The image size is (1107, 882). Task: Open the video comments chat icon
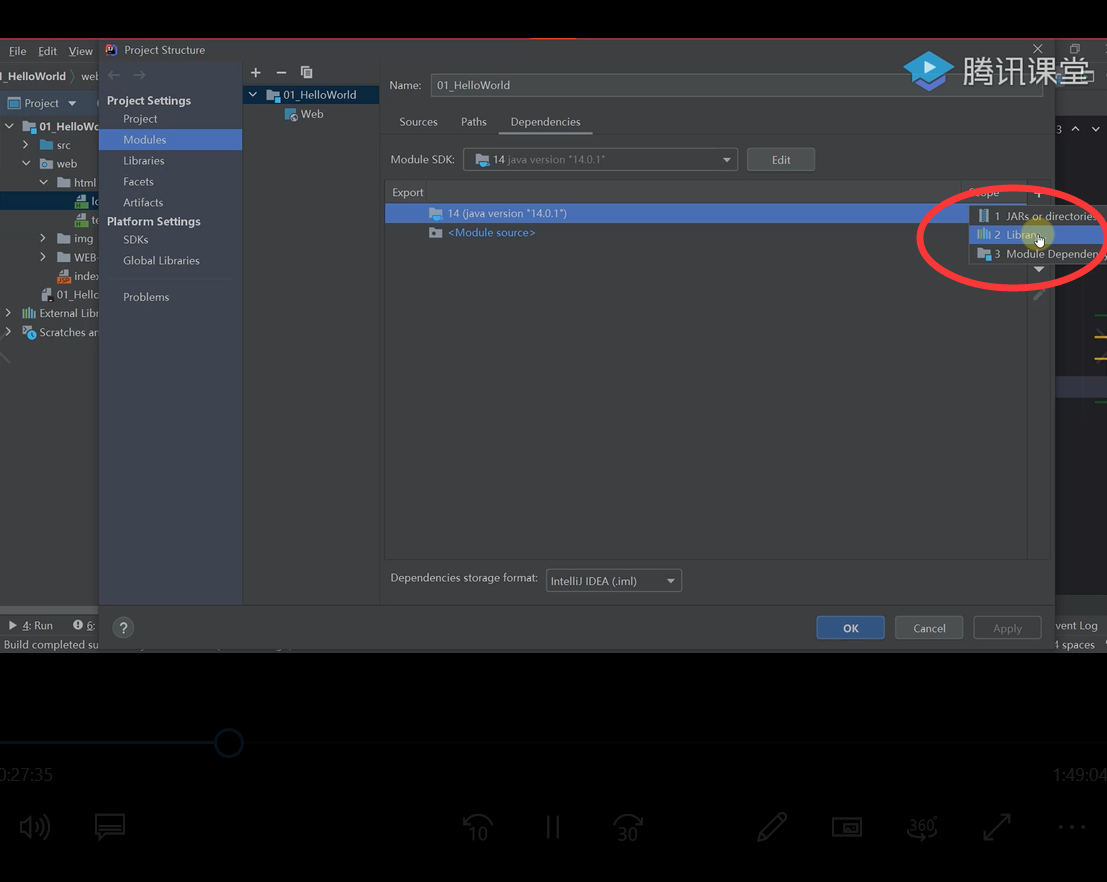110,826
